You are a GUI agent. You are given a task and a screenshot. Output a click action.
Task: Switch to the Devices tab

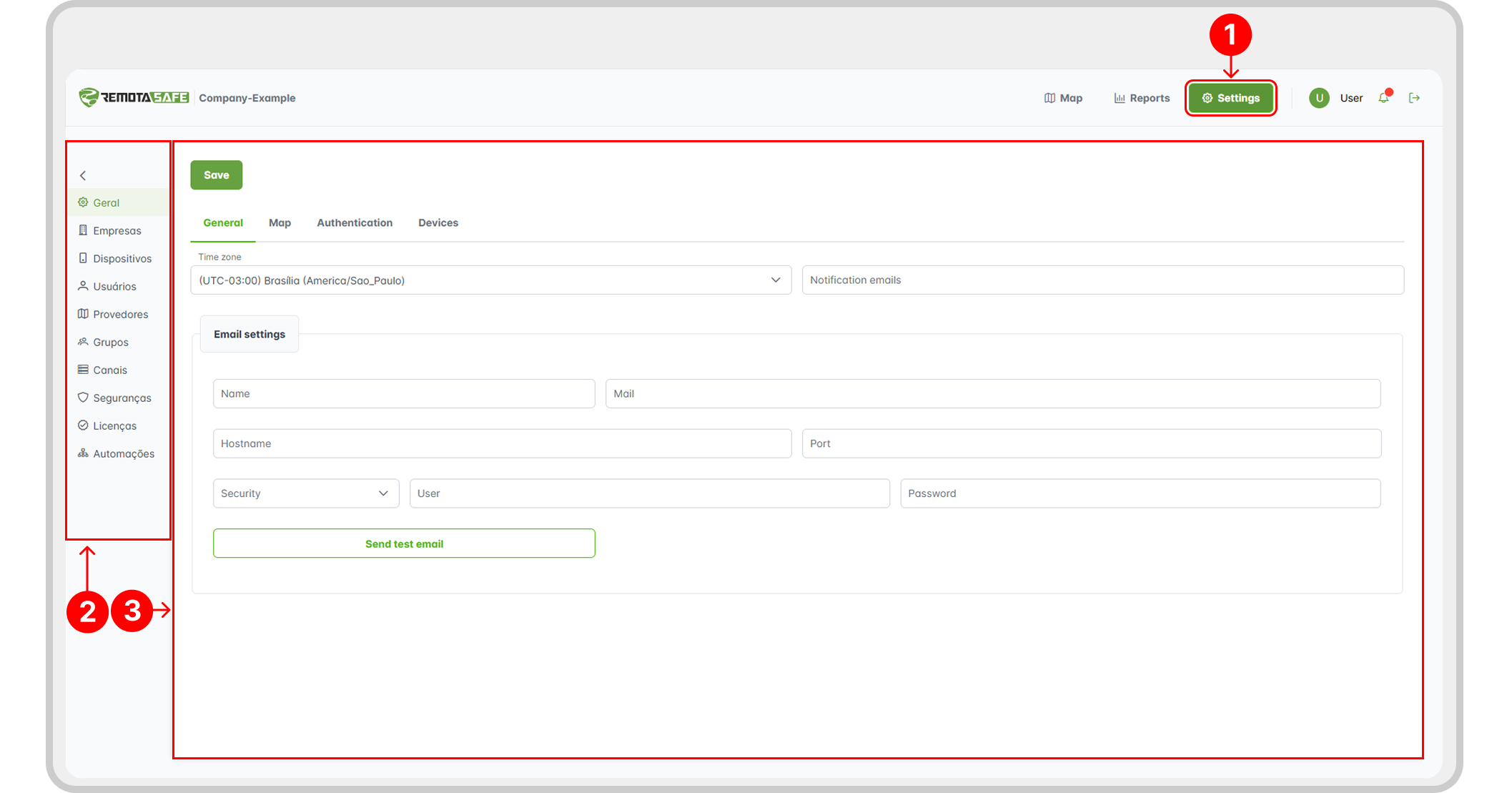(x=438, y=223)
